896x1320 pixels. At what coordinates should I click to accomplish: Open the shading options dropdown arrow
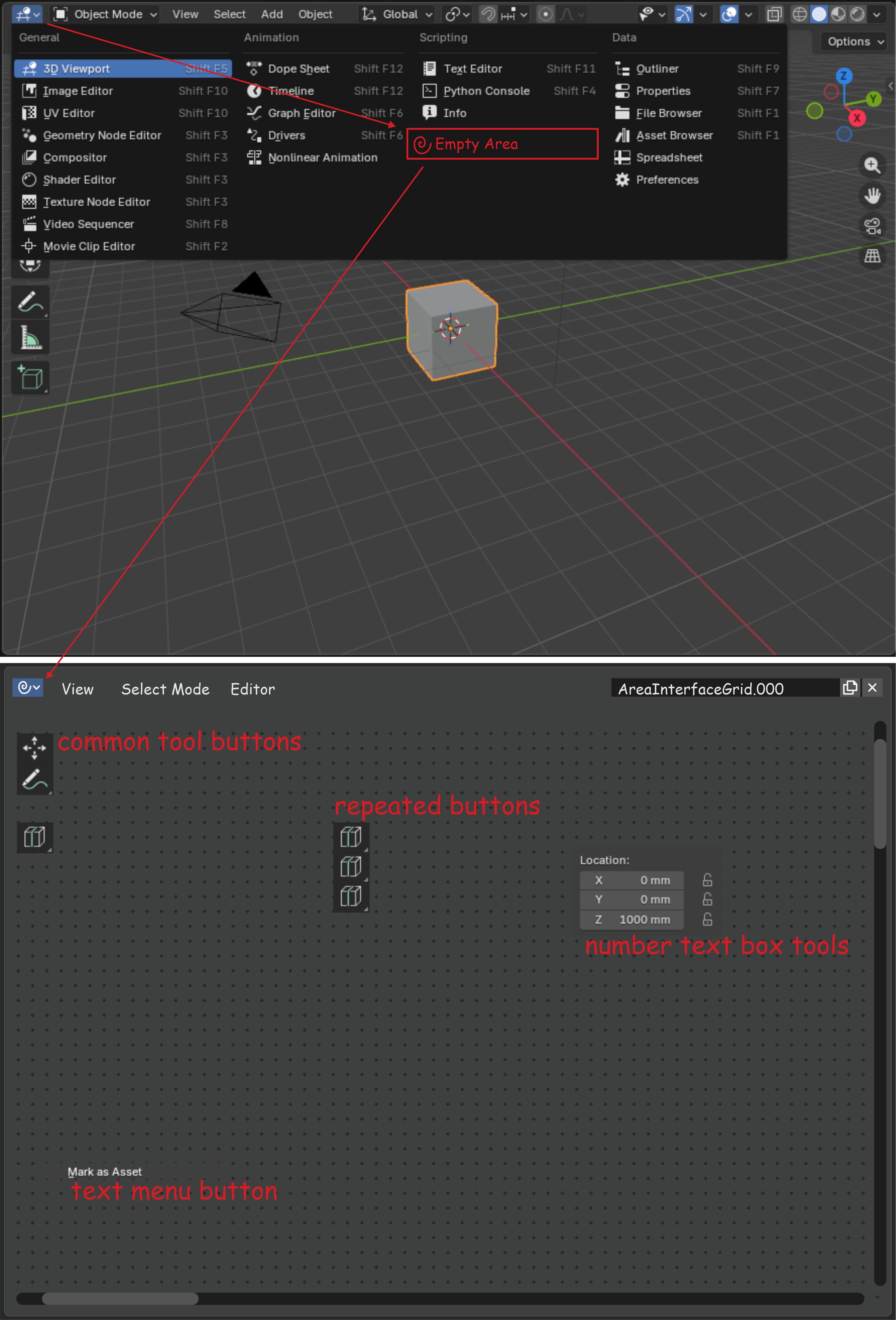[877, 14]
